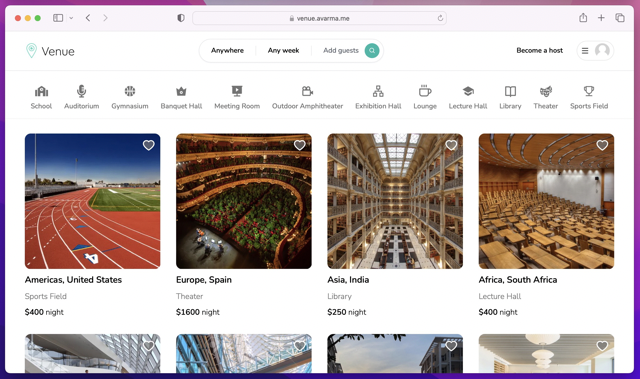Open the Add guests selector

coord(341,50)
